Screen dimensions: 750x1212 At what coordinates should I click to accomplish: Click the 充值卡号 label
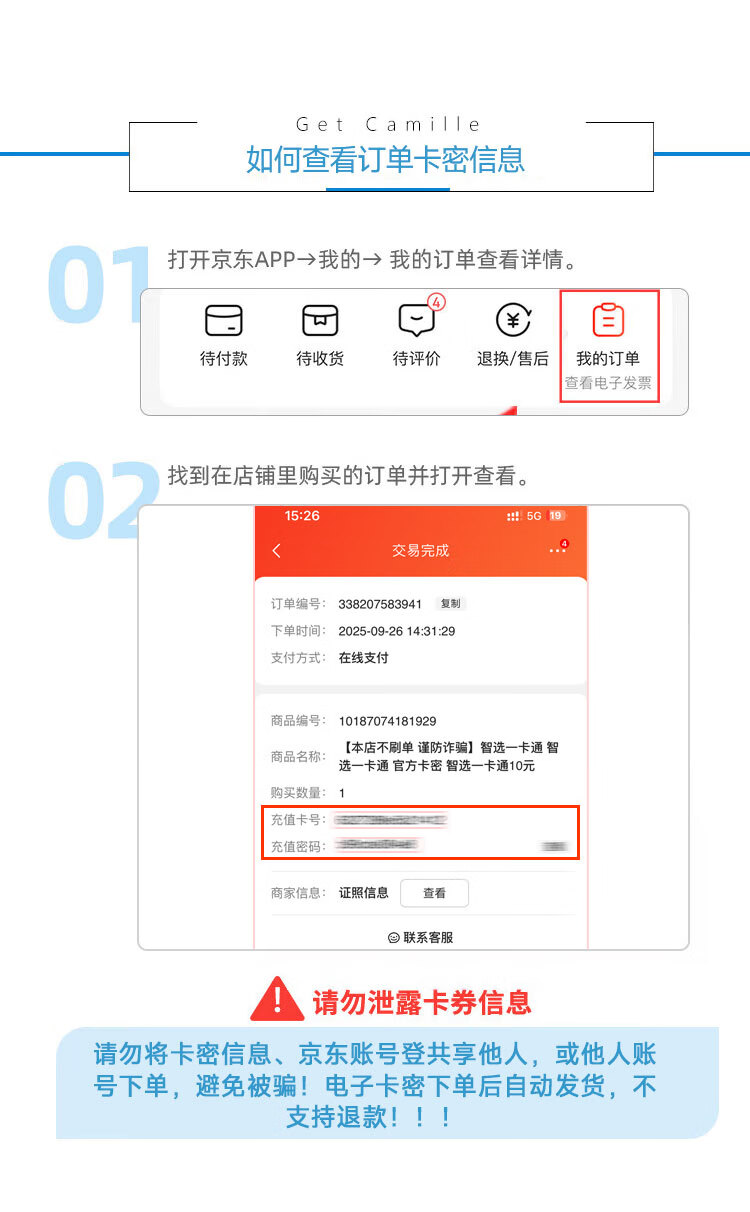pos(298,820)
